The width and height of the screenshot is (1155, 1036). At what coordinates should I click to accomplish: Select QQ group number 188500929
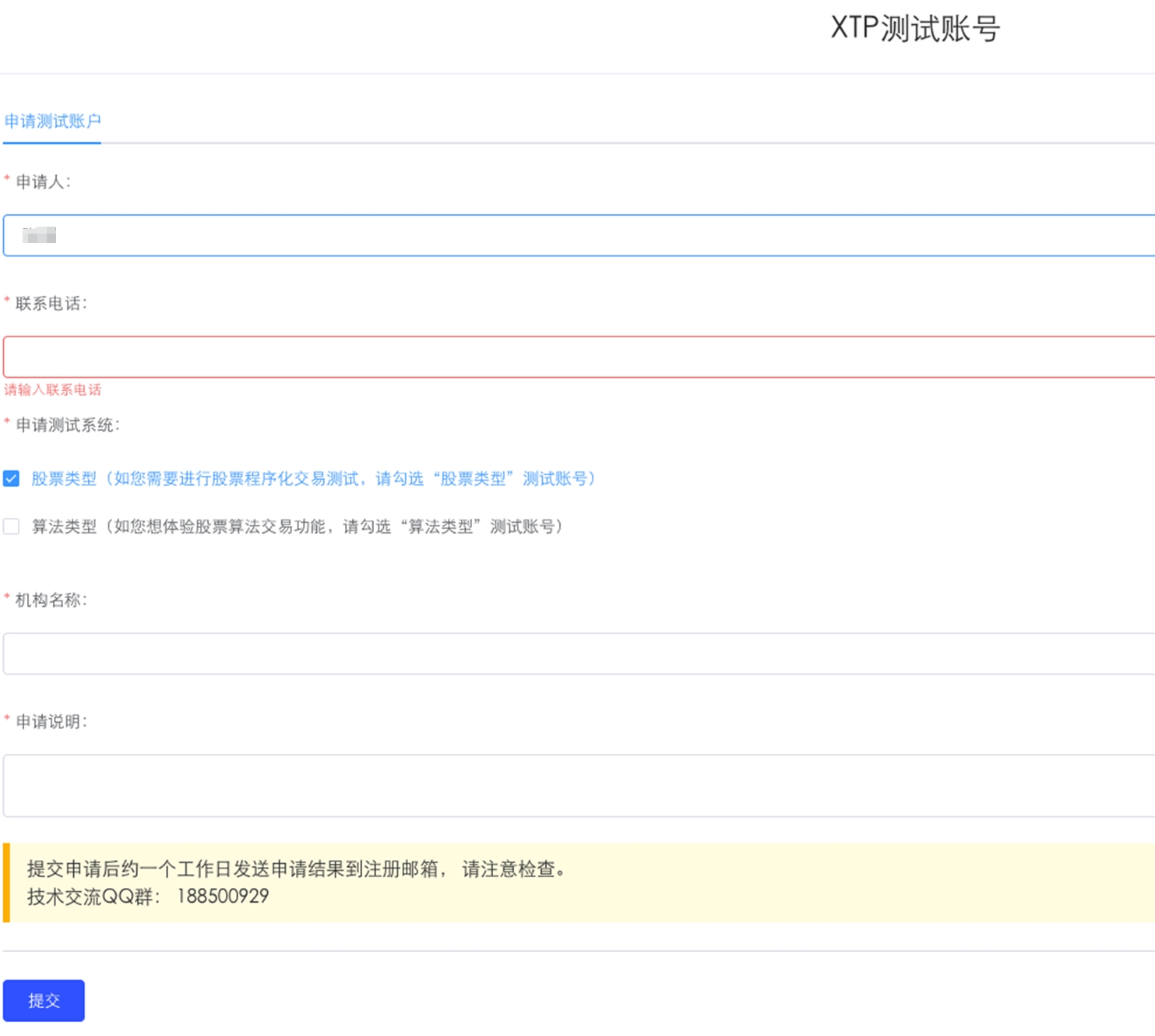223,897
